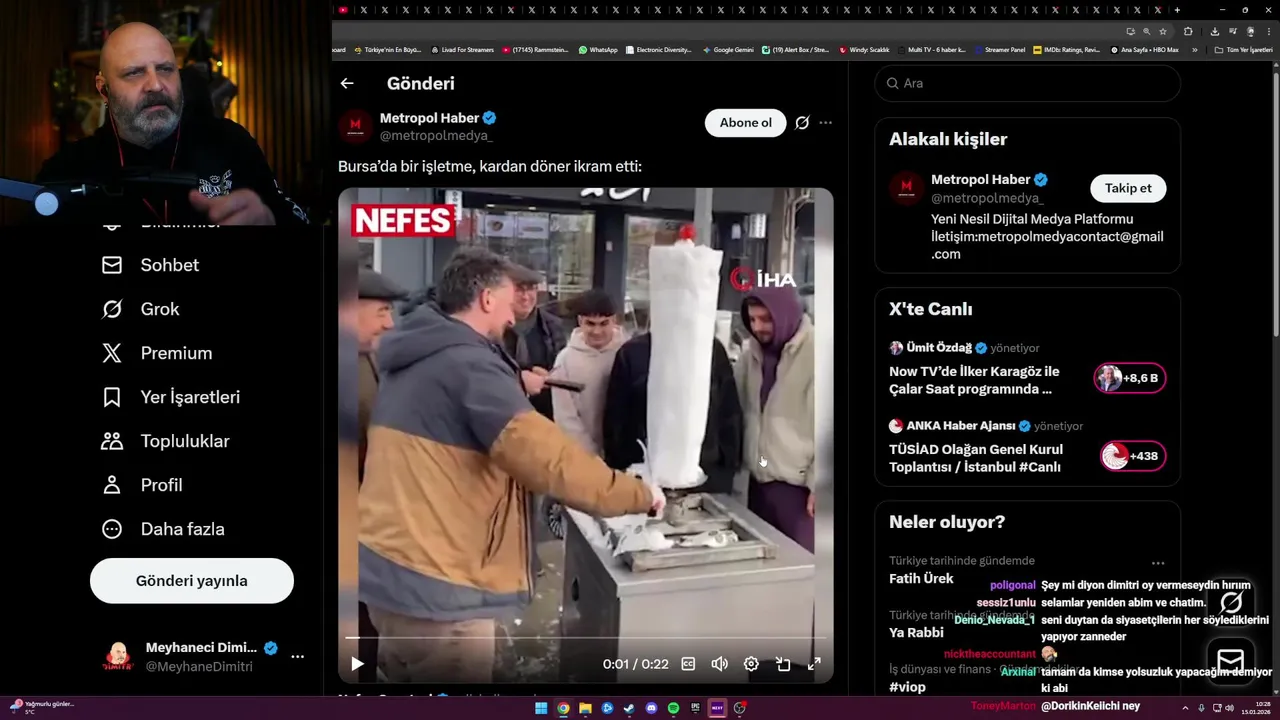The width and height of the screenshot is (1280, 720).
Task: Bookmark this page with the star icon
Action: [1163, 31]
